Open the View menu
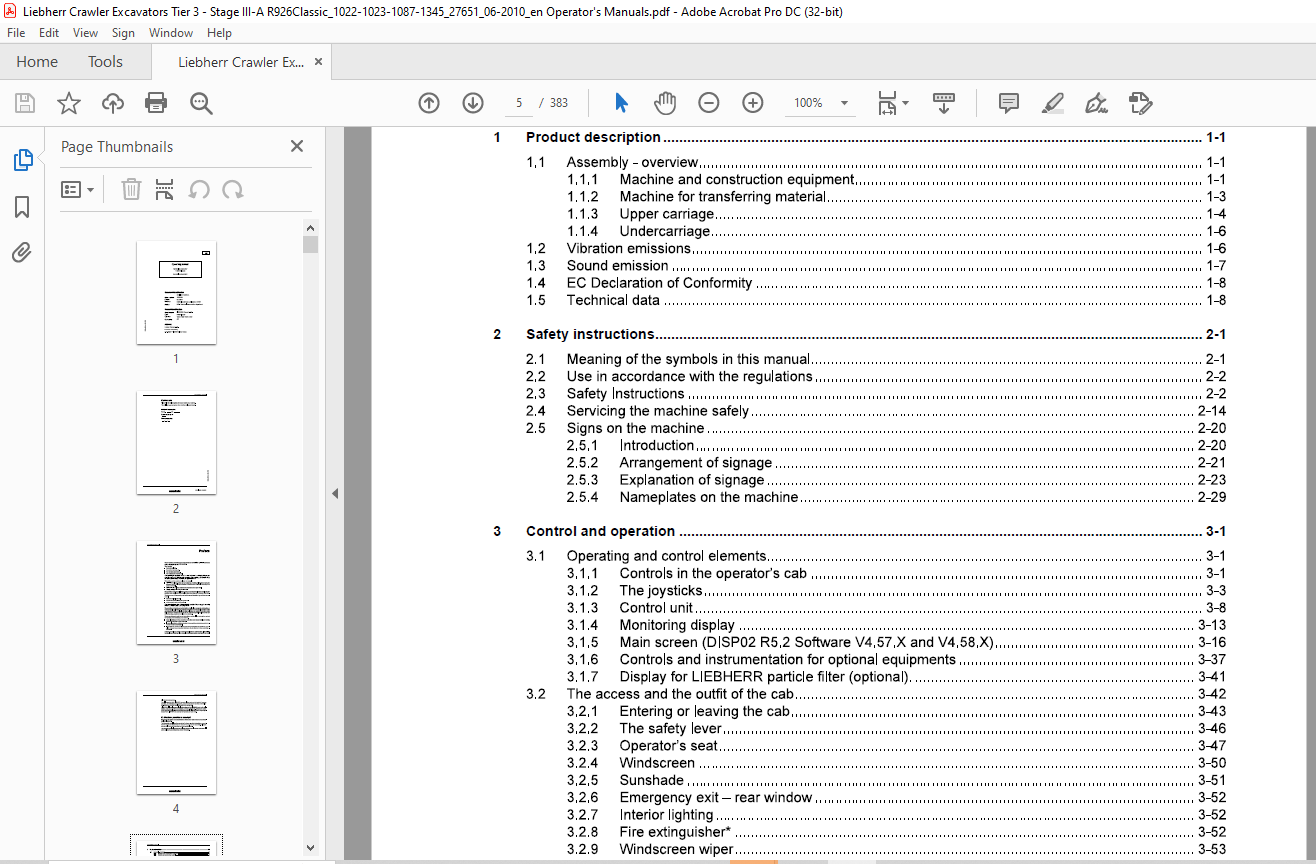Viewport: 1316px width, 864px height. click(x=85, y=33)
